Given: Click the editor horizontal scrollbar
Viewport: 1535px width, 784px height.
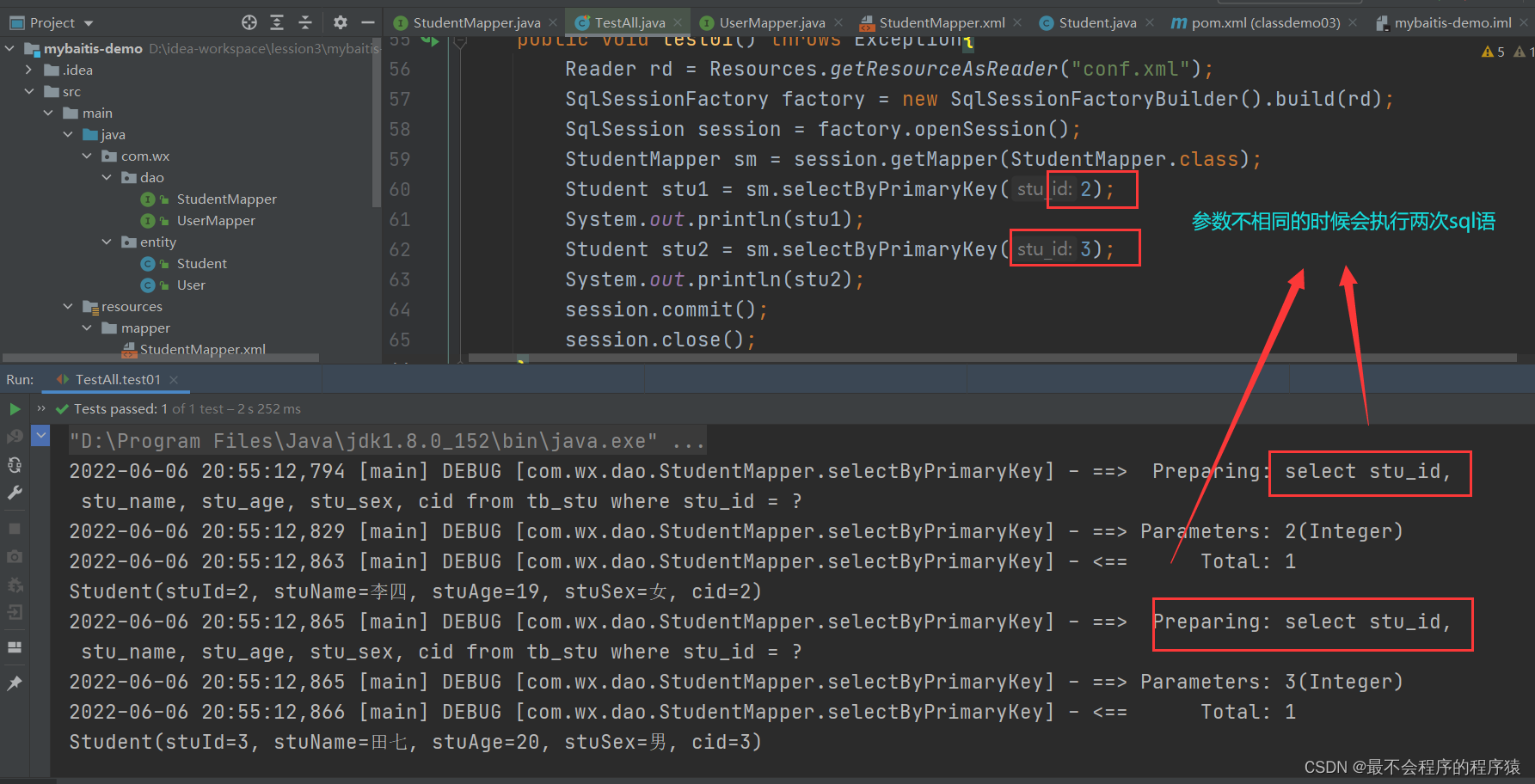Looking at the screenshot, I should [x=992, y=358].
